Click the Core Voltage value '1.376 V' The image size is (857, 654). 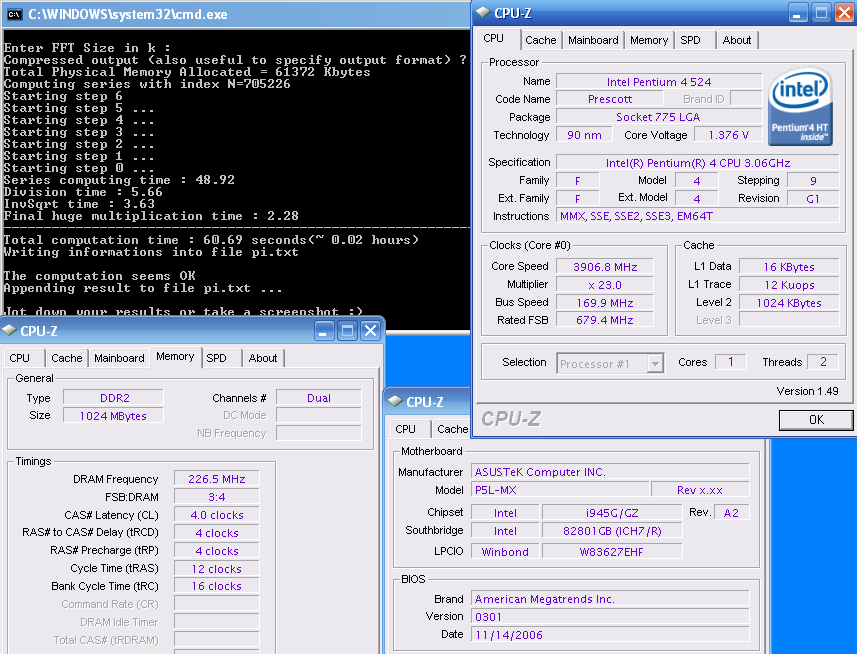tap(728, 135)
